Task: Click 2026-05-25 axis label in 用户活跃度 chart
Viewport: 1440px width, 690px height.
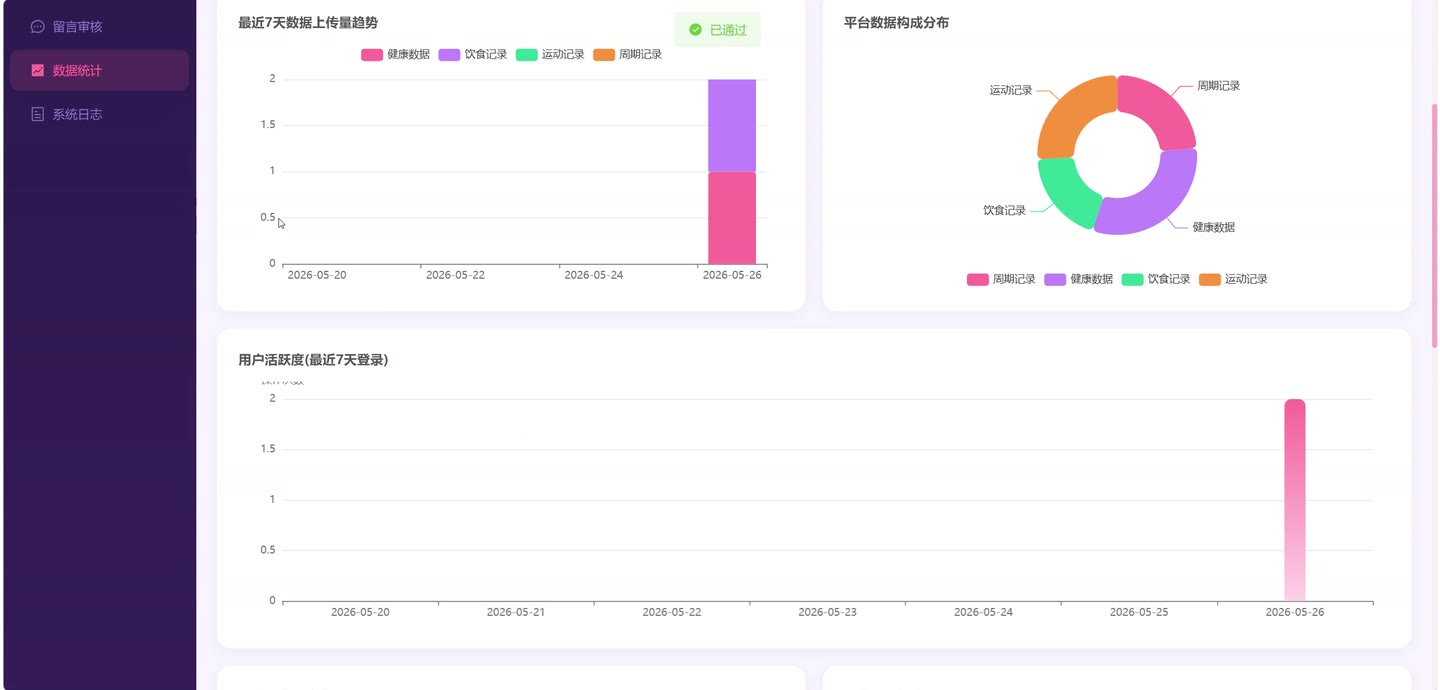Action: click(x=1139, y=612)
